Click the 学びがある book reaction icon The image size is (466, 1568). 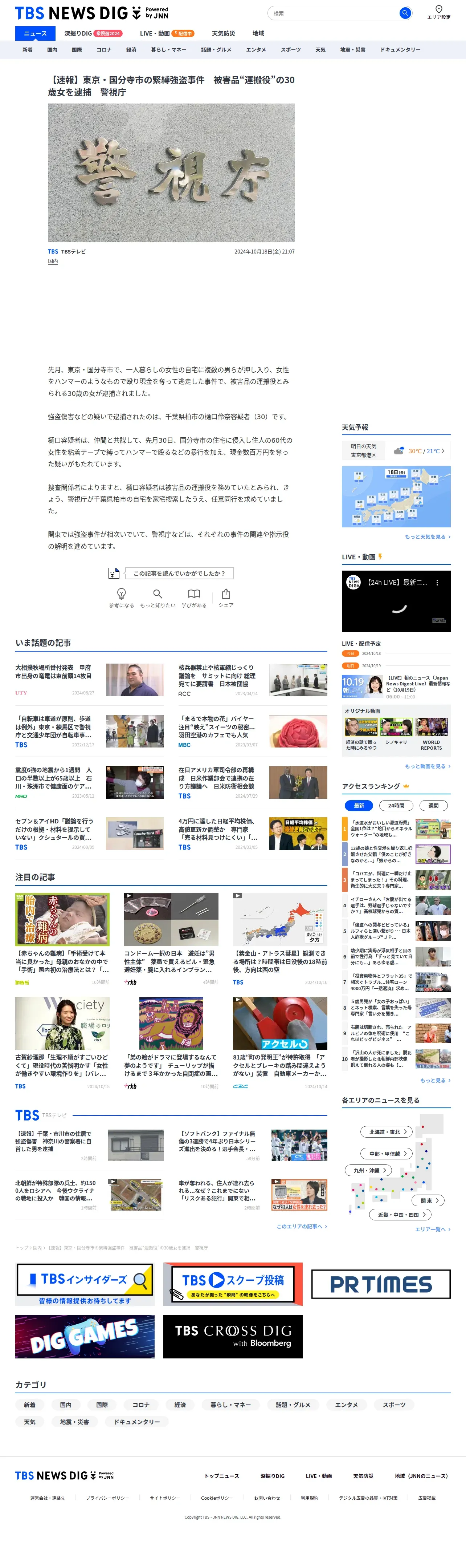pyautogui.click(x=194, y=593)
